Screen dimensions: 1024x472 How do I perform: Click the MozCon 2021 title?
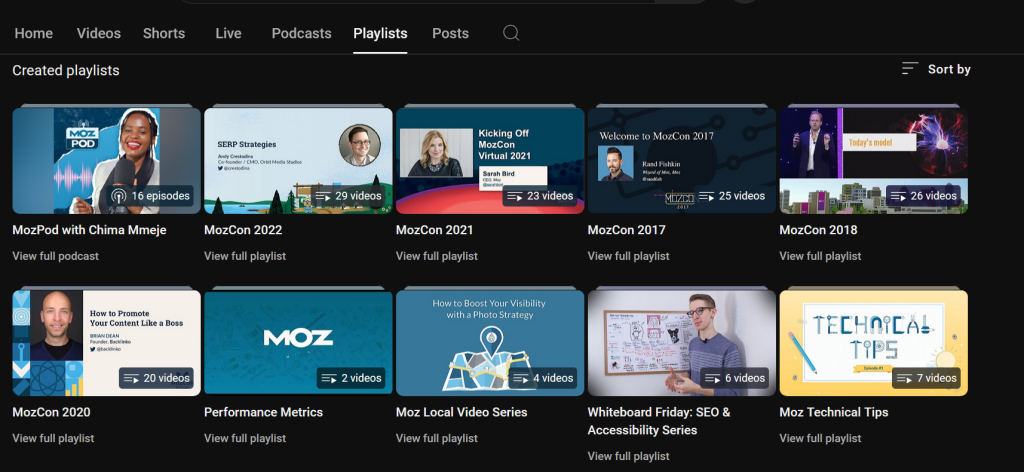coord(434,230)
